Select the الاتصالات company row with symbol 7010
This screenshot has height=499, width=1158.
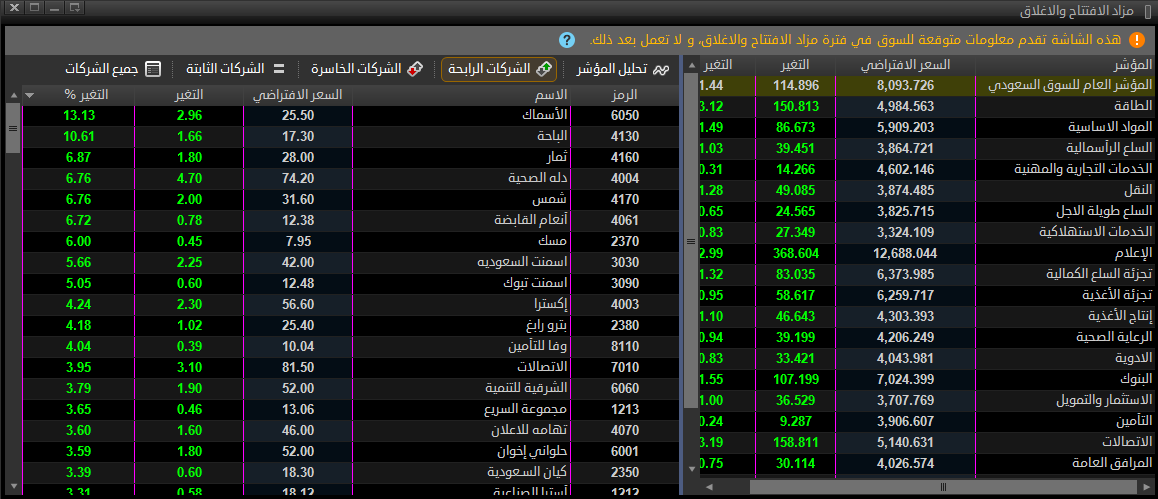(x=351, y=368)
